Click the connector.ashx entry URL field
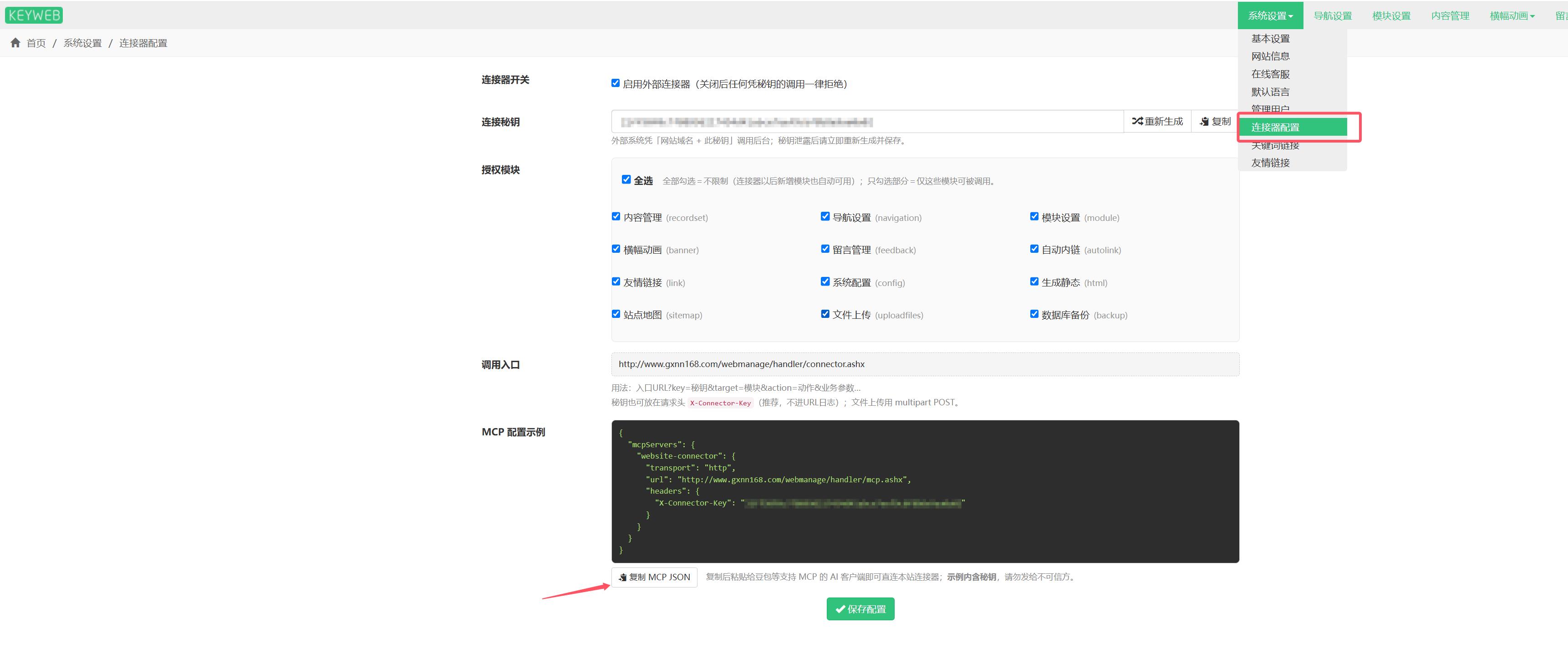1568x659 pixels. tap(925, 364)
